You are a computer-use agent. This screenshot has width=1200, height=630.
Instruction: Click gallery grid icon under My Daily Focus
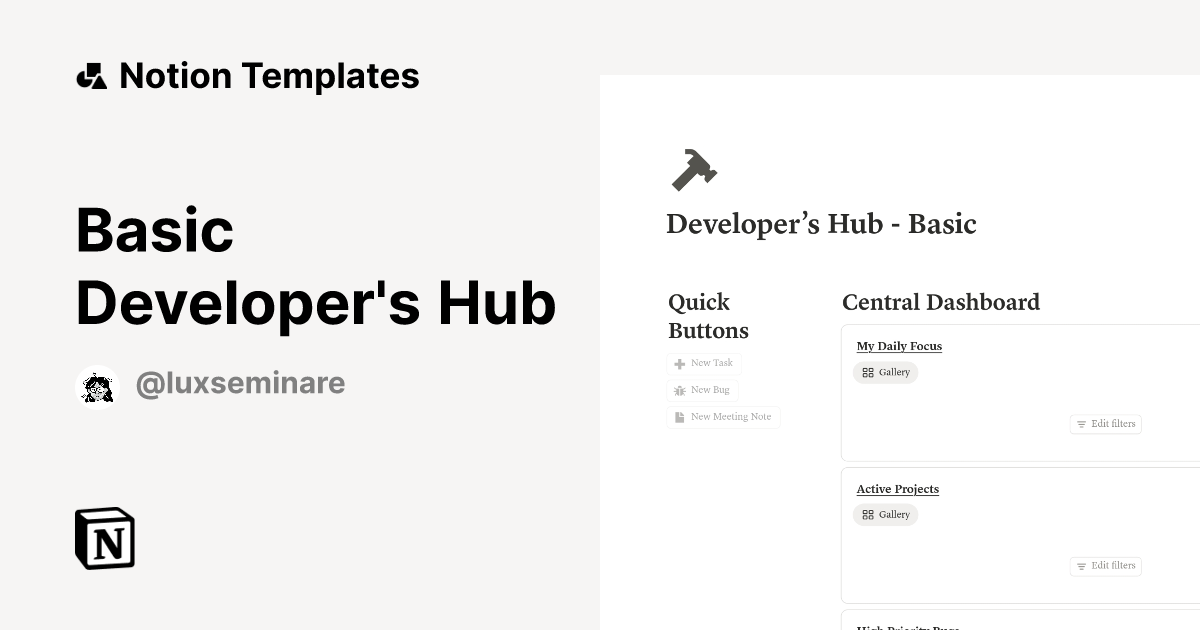pyautogui.click(x=868, y=373)
